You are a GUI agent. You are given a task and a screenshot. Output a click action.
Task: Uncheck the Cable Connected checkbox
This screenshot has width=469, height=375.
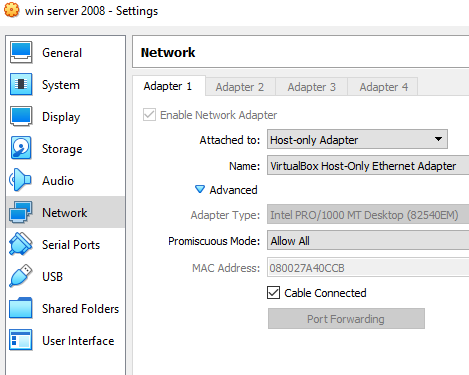coord(273,293)
